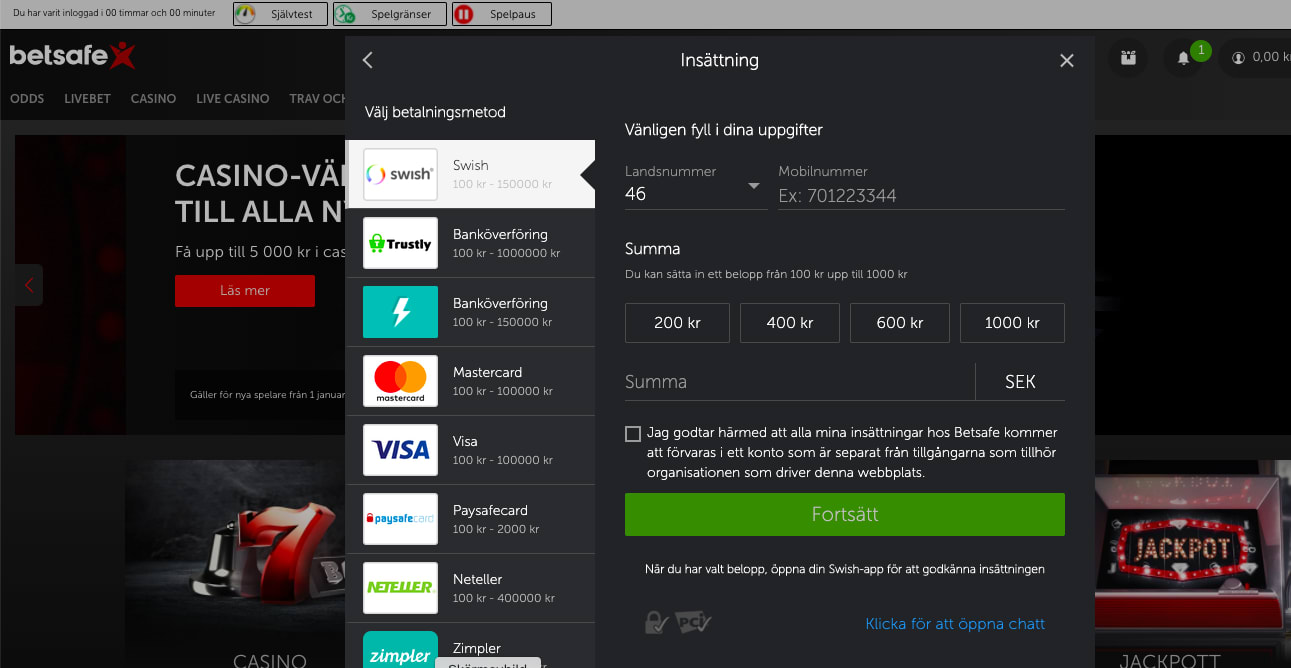Focus the Mobilnummer input field
Image resolution: width=1291 pixels, height=668 pixels.
(921, 196)
